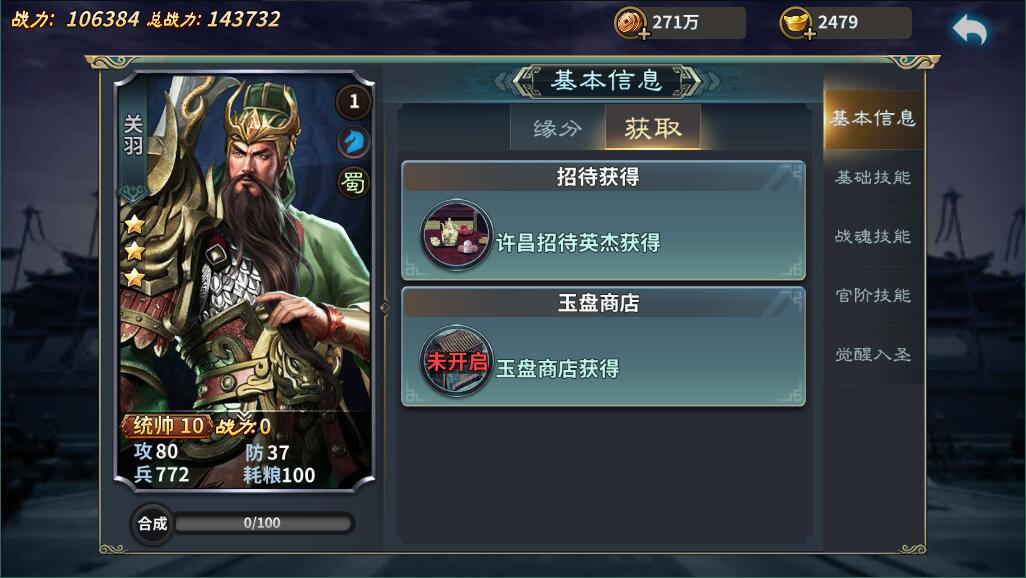The width and height of the screenshot is (1026, 578).
Task: Click the 合成 synthesis button
Action: 152,524
